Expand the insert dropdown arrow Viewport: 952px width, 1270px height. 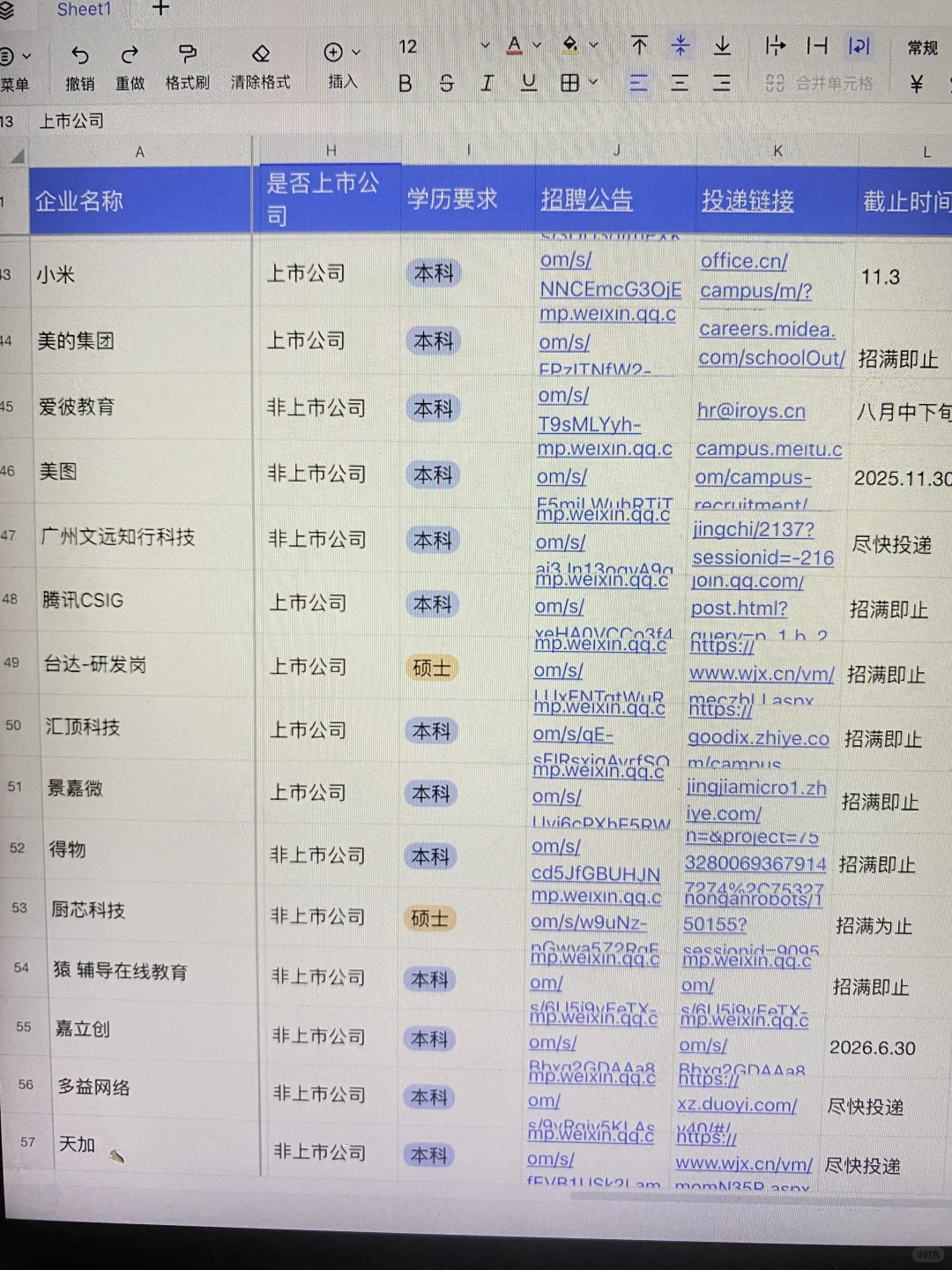356,53
